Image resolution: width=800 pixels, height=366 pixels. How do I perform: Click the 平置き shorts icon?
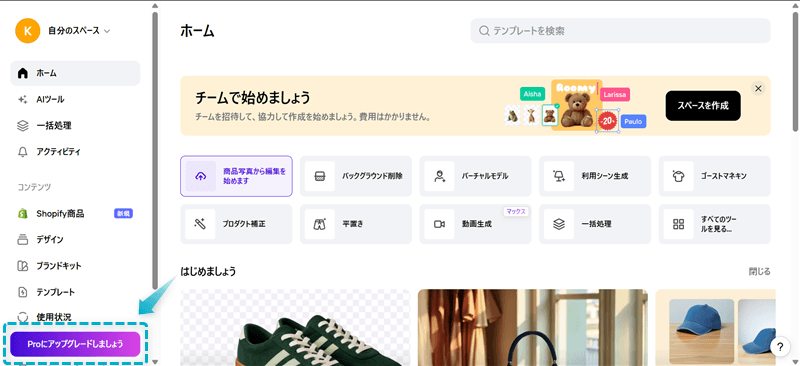(x=320, y=224)
